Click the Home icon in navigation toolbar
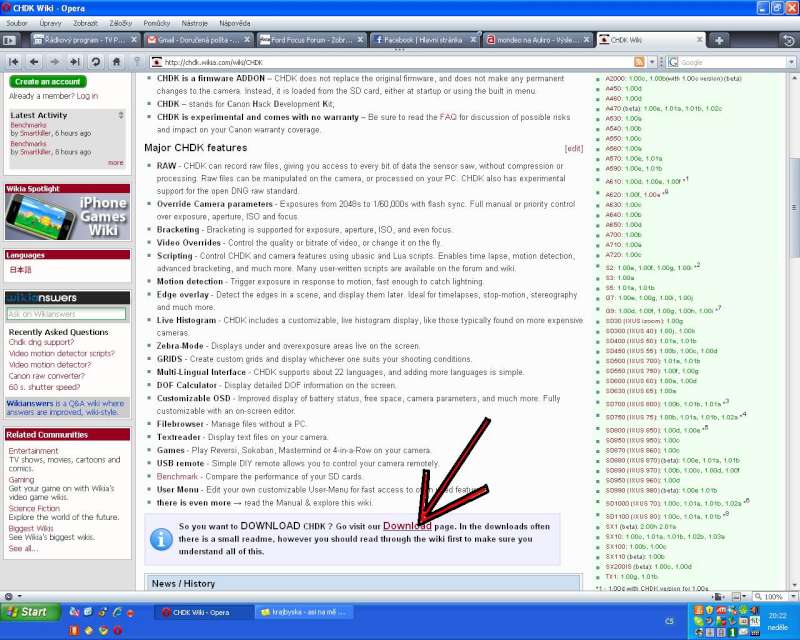Viewport: 800px width, 640px height. [x=117, y=62]
